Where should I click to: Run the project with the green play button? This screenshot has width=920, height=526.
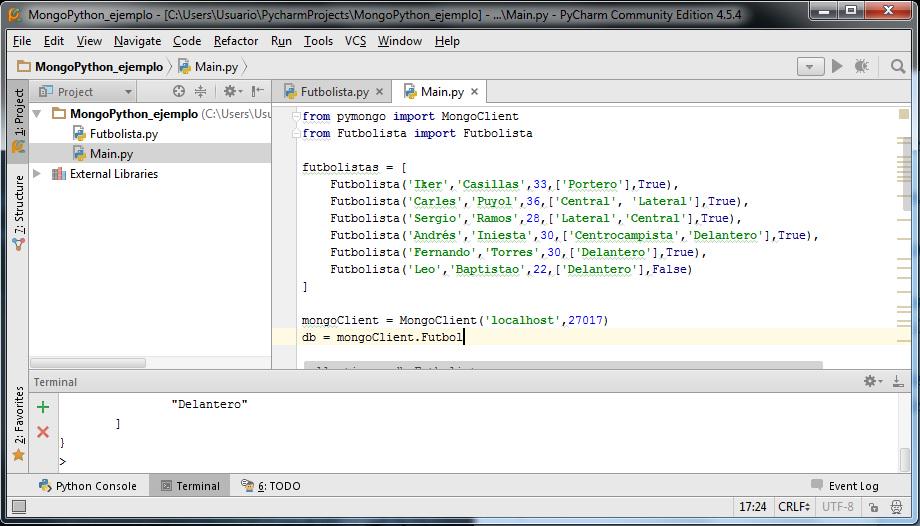pos(837,66)
